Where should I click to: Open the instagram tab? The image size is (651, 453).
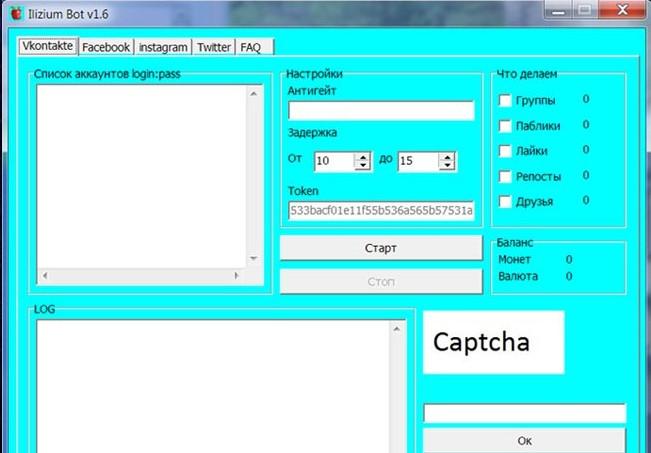point(162,47)
